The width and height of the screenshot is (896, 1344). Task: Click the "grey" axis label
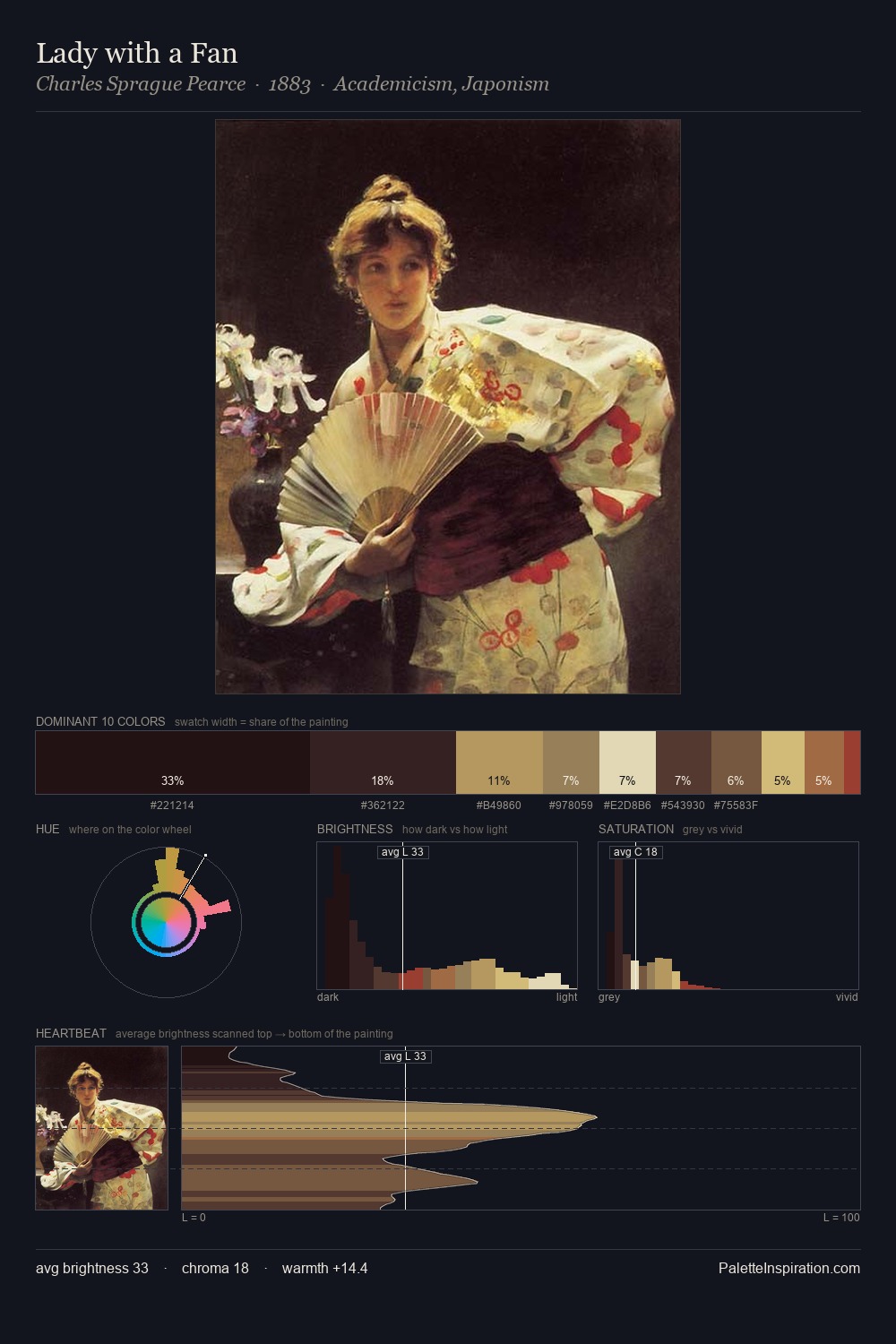pos(609,997)
